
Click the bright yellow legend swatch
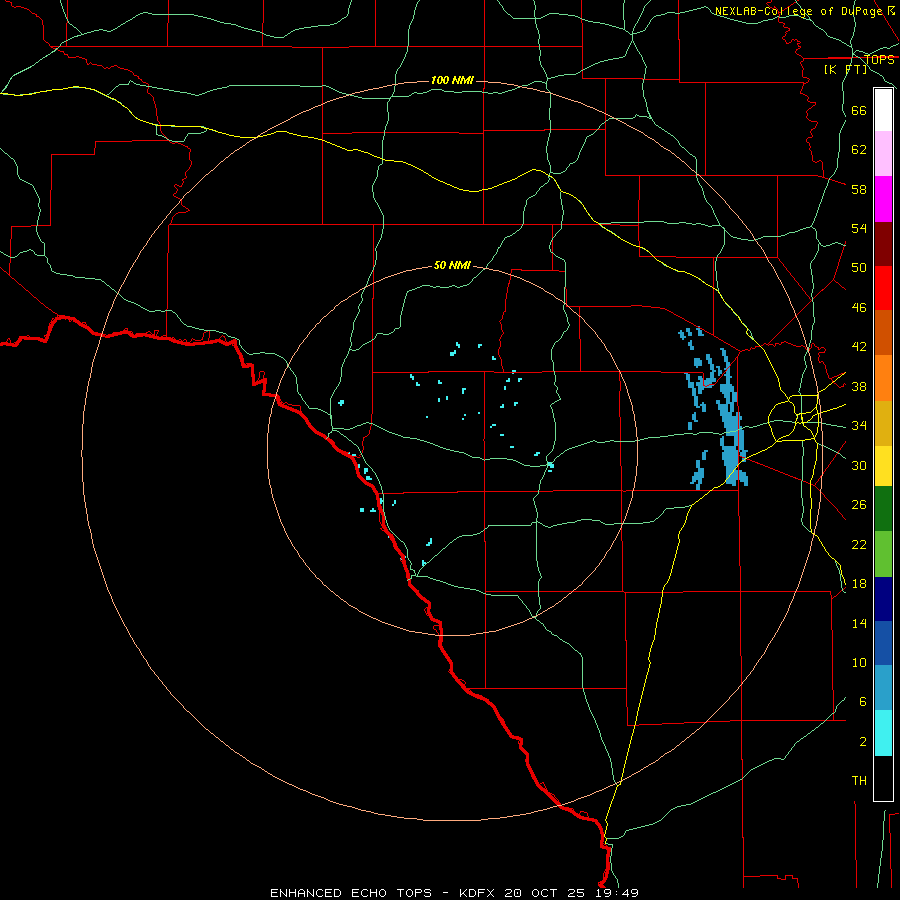883,465
